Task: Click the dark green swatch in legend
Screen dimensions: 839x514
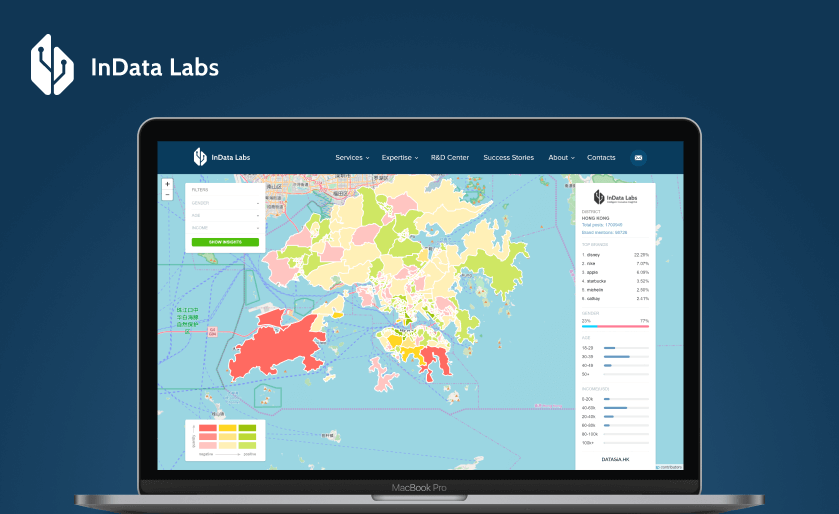Action: (247, 427)
